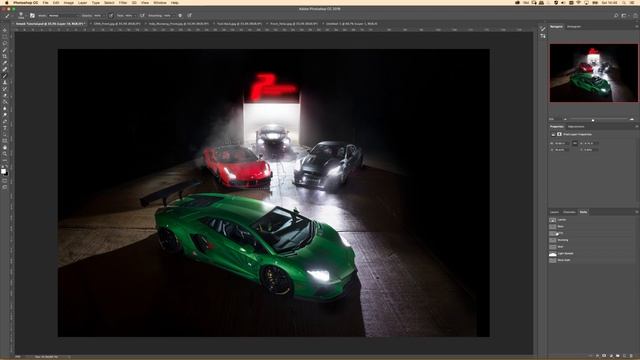
Task: Open the Flow value dropdown
Action: coord(130,16)
